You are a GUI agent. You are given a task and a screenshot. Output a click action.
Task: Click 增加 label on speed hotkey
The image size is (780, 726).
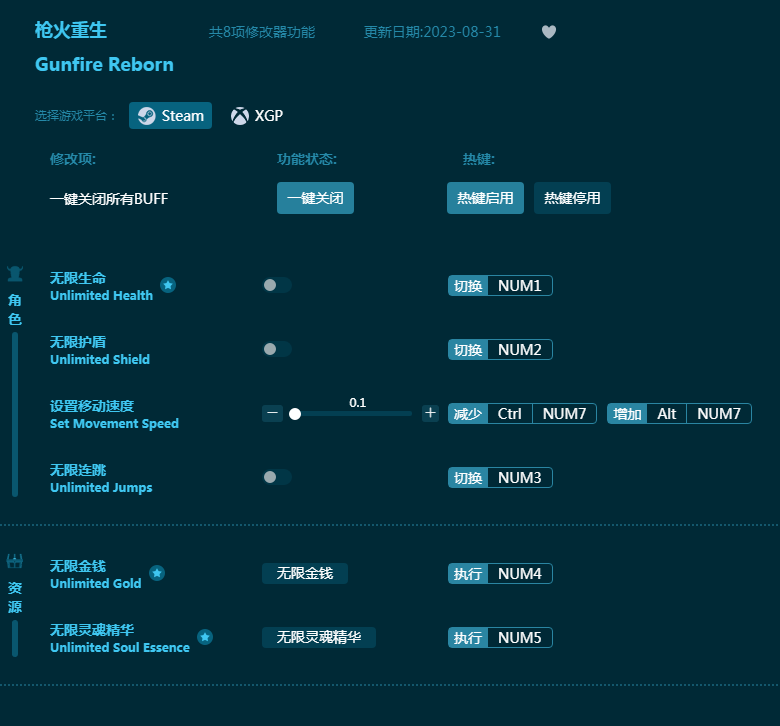627,414
